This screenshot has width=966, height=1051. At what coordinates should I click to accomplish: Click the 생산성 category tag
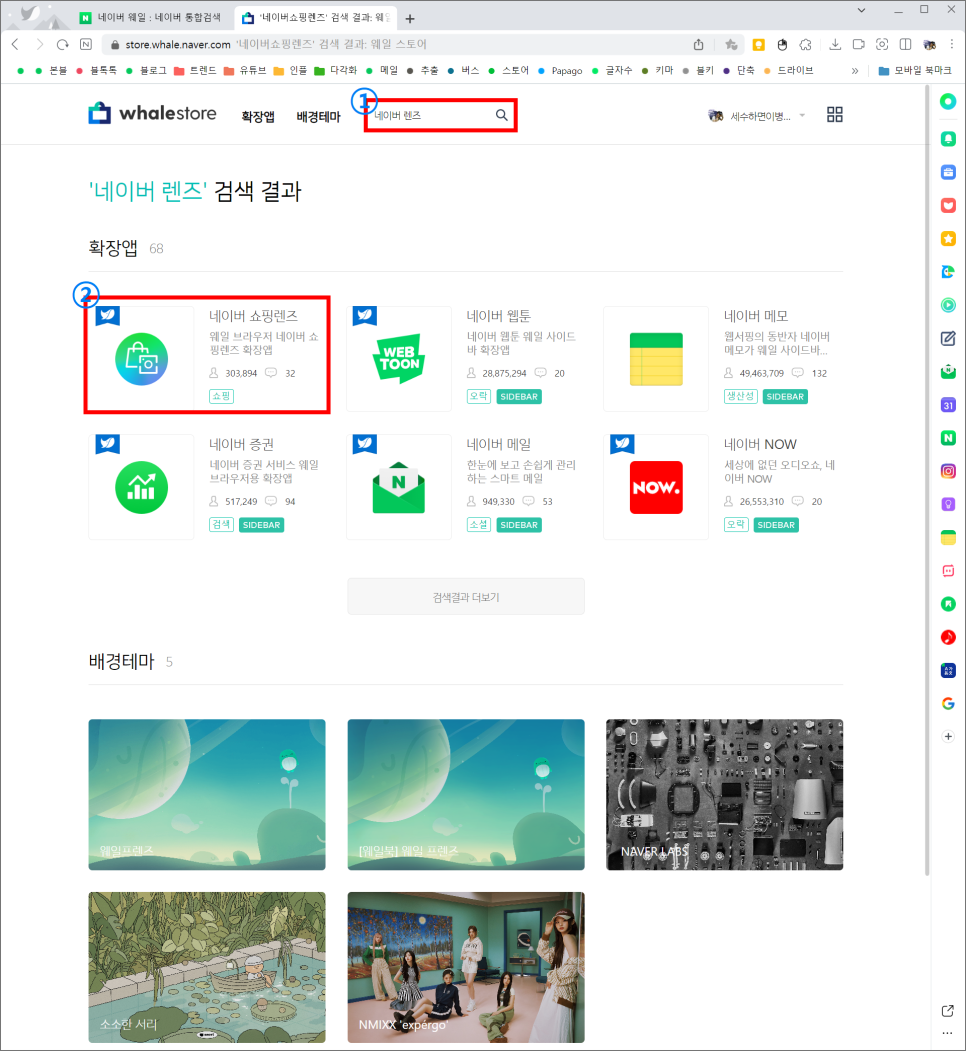tap(740, 396)
